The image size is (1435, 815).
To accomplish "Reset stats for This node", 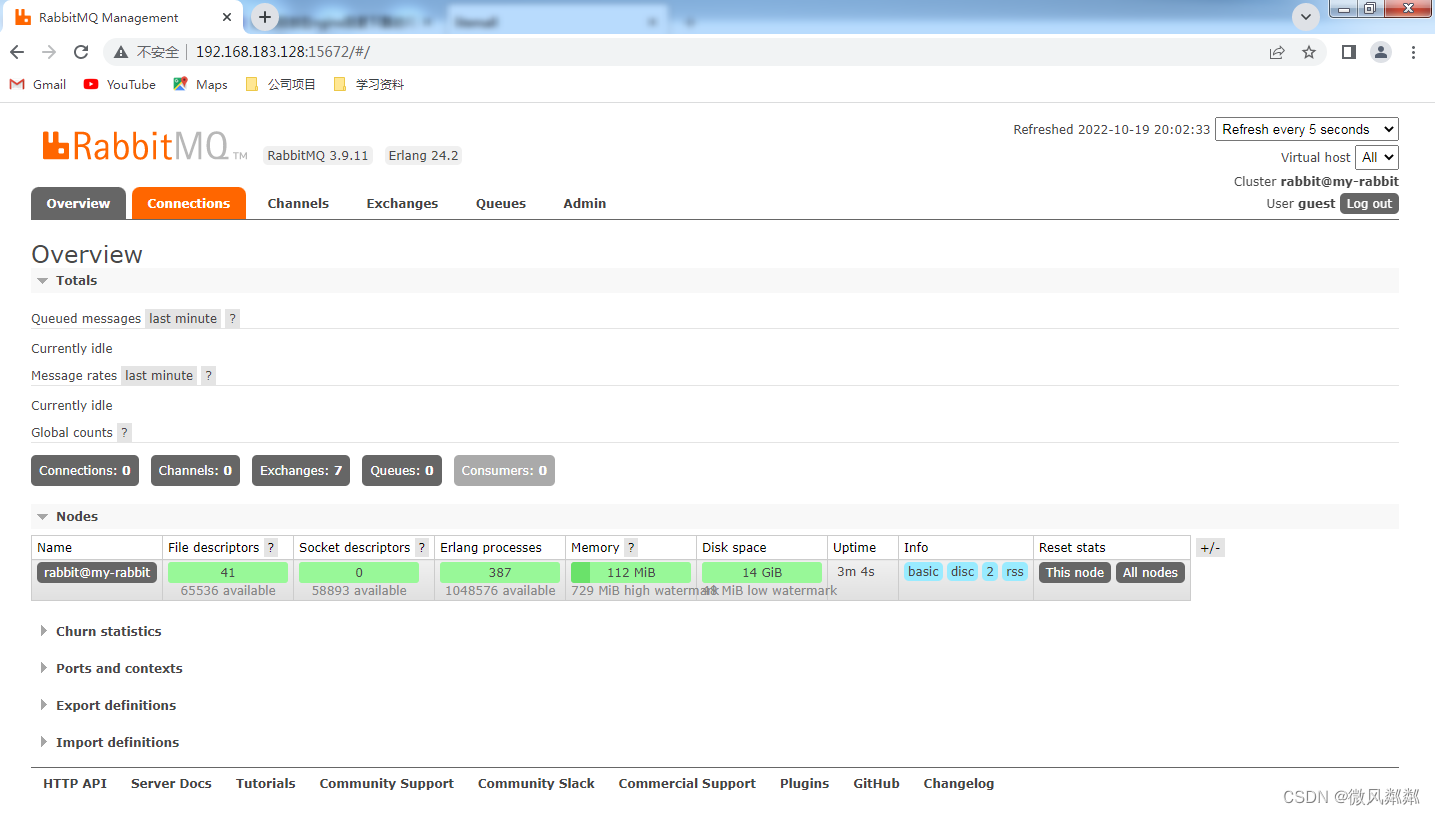I will (1075, 573).
